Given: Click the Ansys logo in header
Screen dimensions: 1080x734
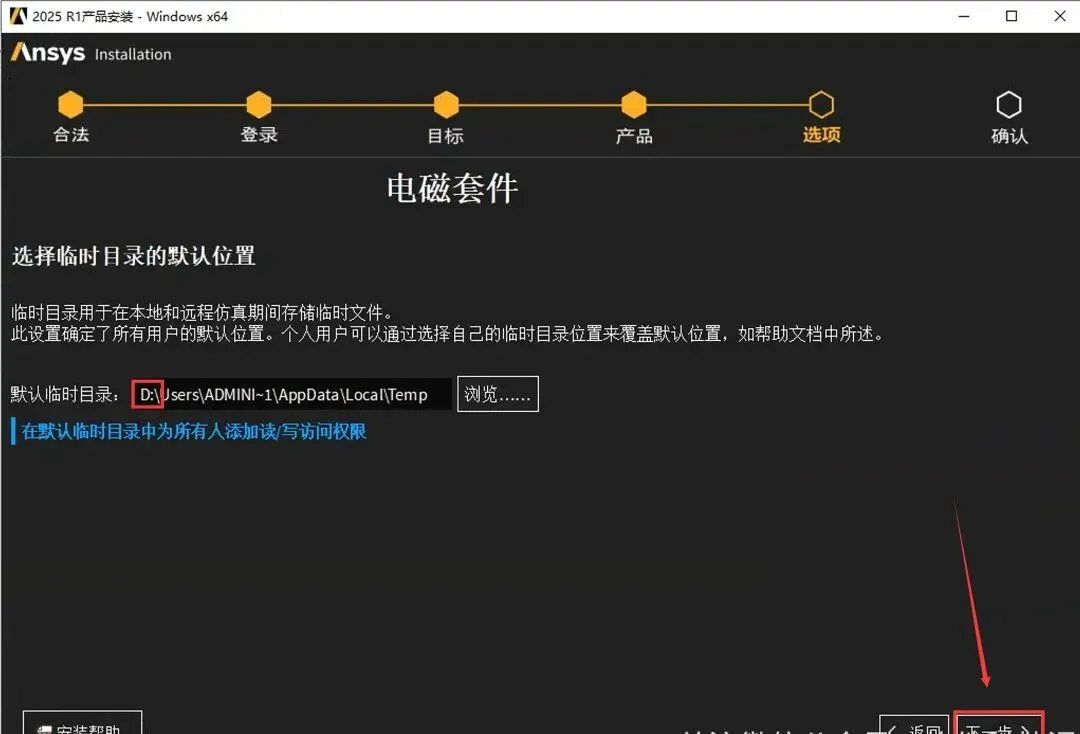Looking at the screenshot, I should [x=48, y=53].
